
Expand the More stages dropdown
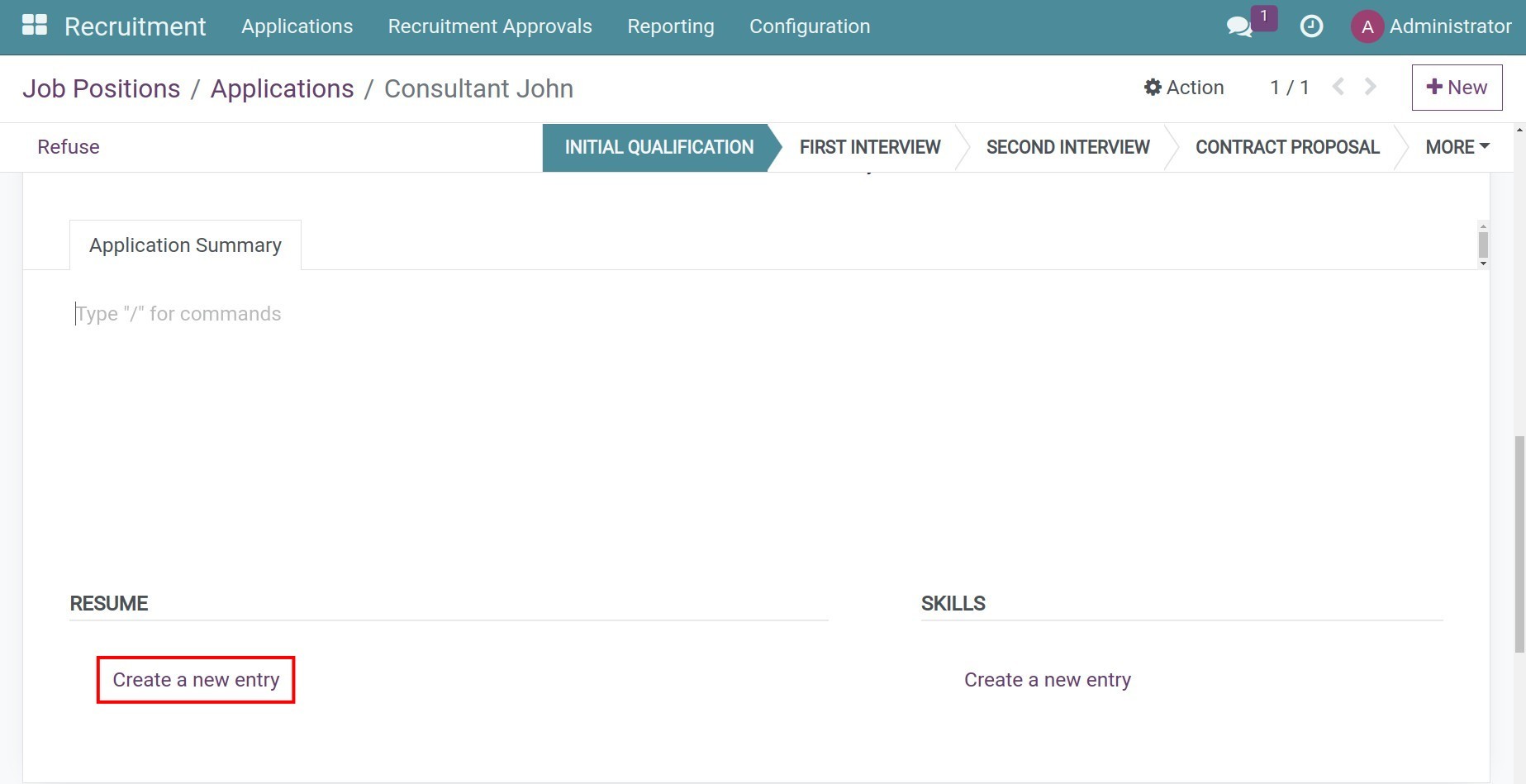(x=1457, y=147)
